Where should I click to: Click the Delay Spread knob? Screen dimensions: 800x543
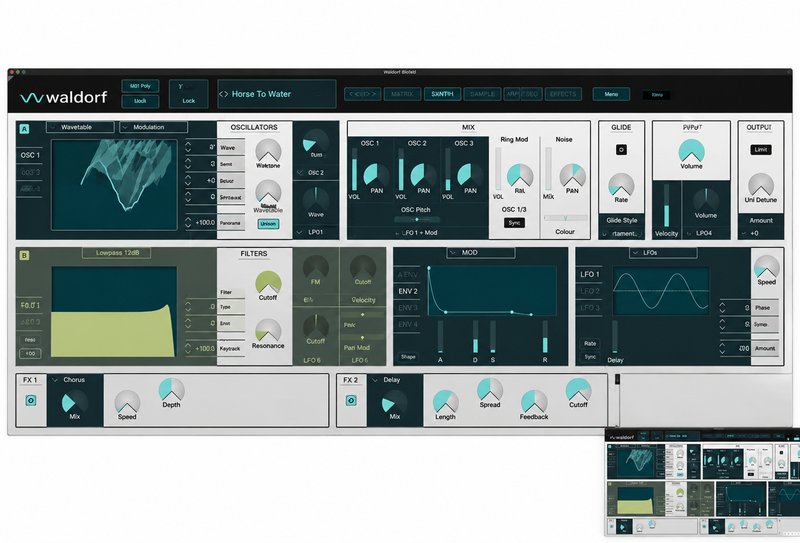[x=489, y=390]
